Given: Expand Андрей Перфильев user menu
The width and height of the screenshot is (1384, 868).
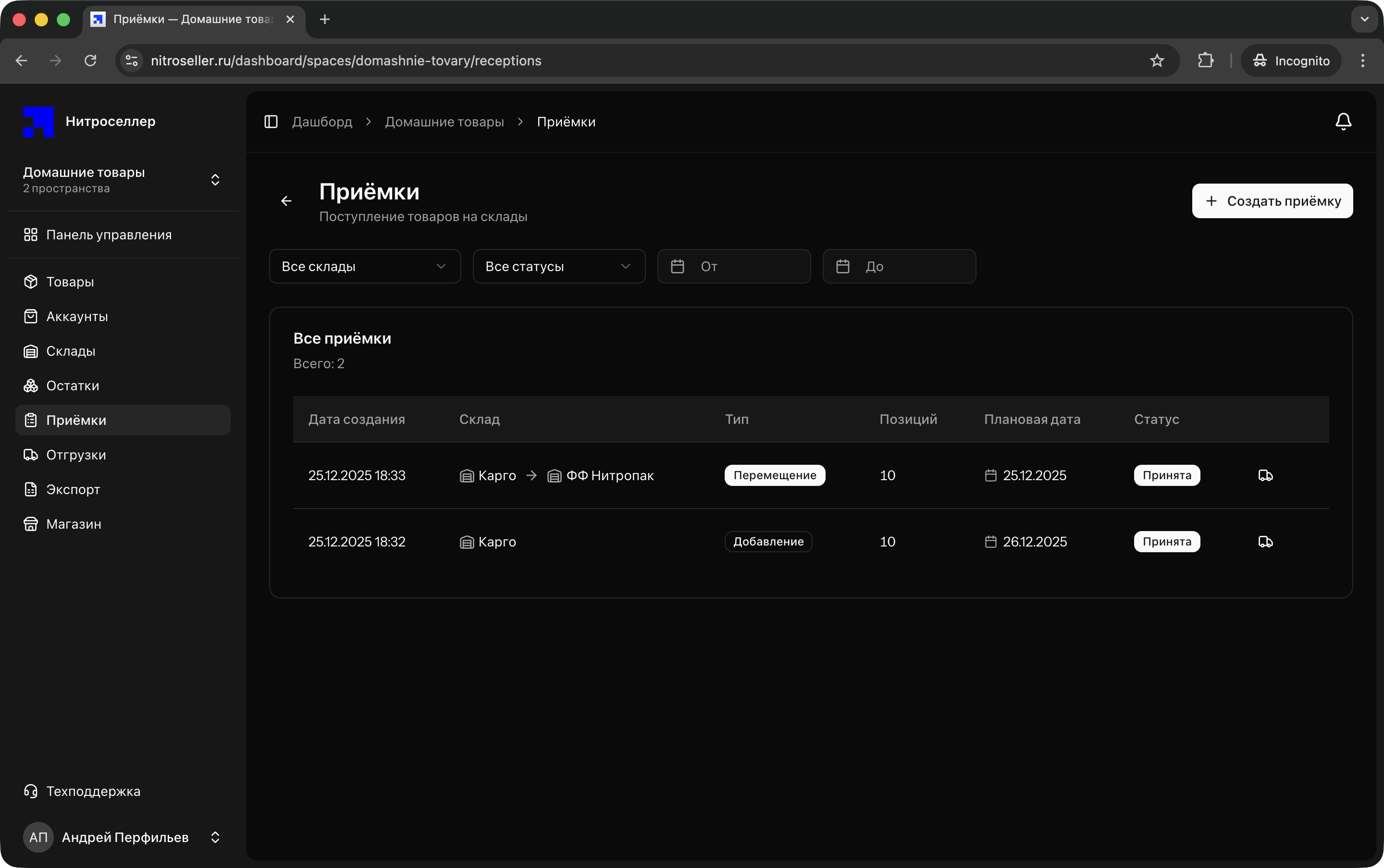Looking at the screenshot, I should pos(215,837).
